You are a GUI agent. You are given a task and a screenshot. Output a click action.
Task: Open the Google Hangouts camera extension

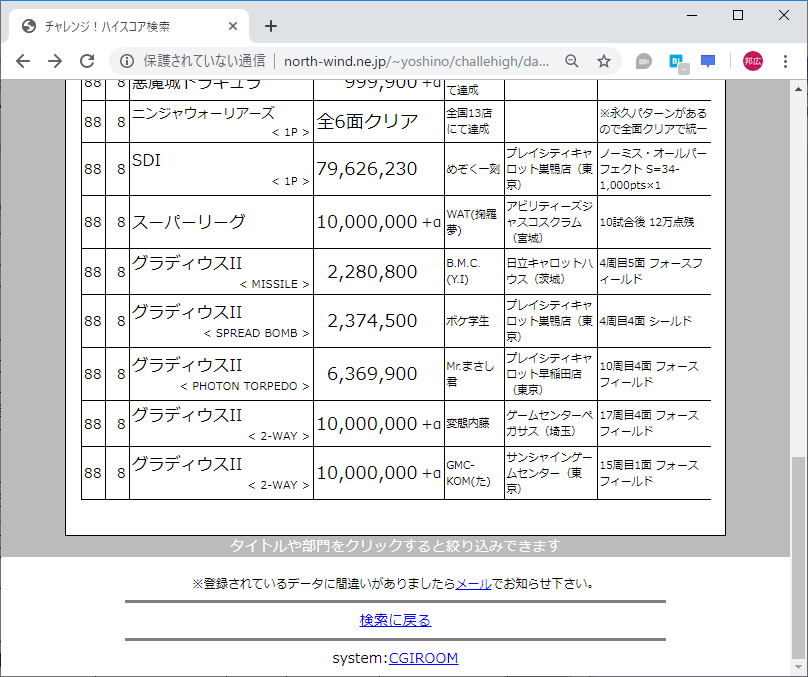(643, 61)
